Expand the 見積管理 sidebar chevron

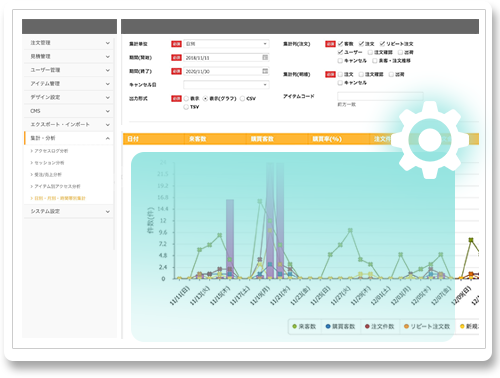(108, 57)
